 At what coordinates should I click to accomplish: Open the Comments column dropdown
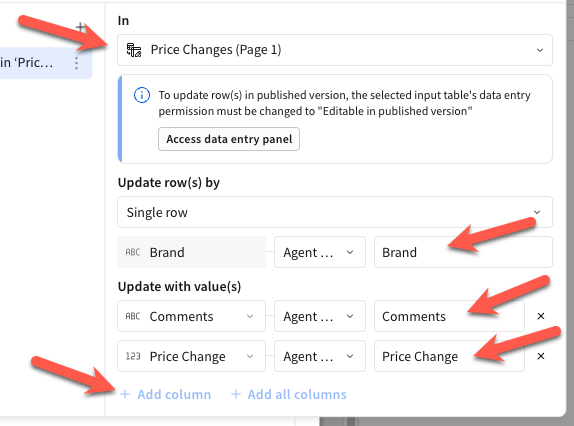(x=191, y=316)
